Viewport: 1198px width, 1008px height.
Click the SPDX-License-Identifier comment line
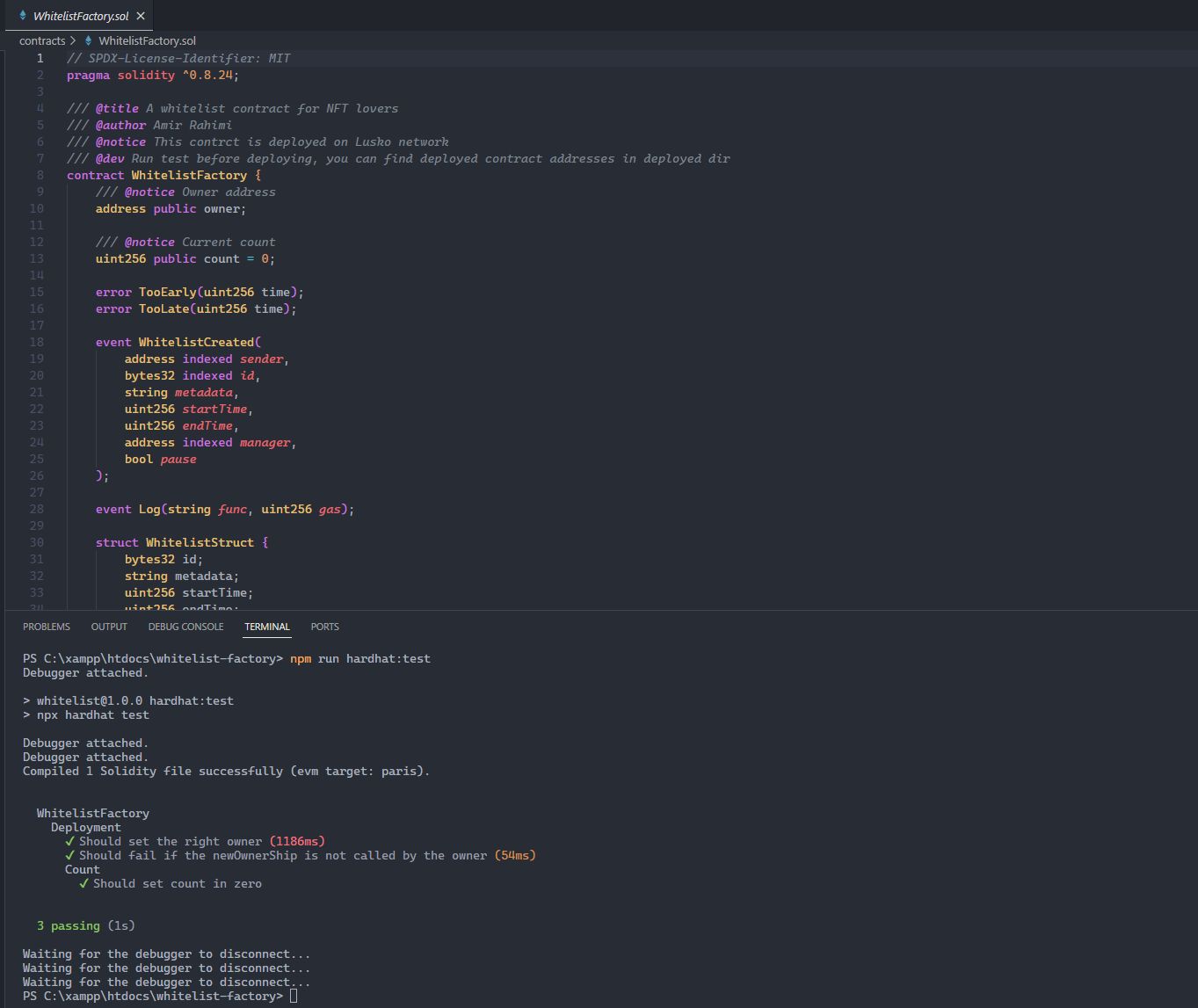tap(178, 58)
